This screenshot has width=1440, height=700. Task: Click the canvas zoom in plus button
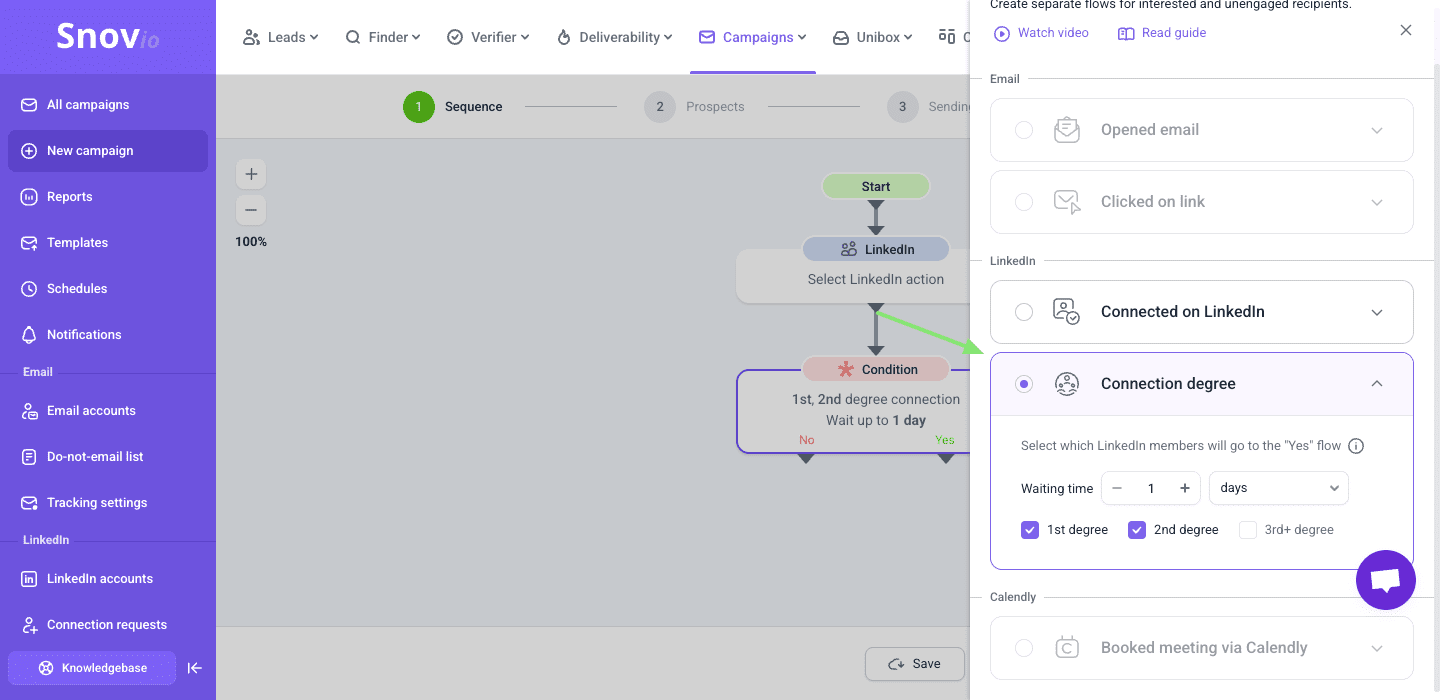pos(251,174)
